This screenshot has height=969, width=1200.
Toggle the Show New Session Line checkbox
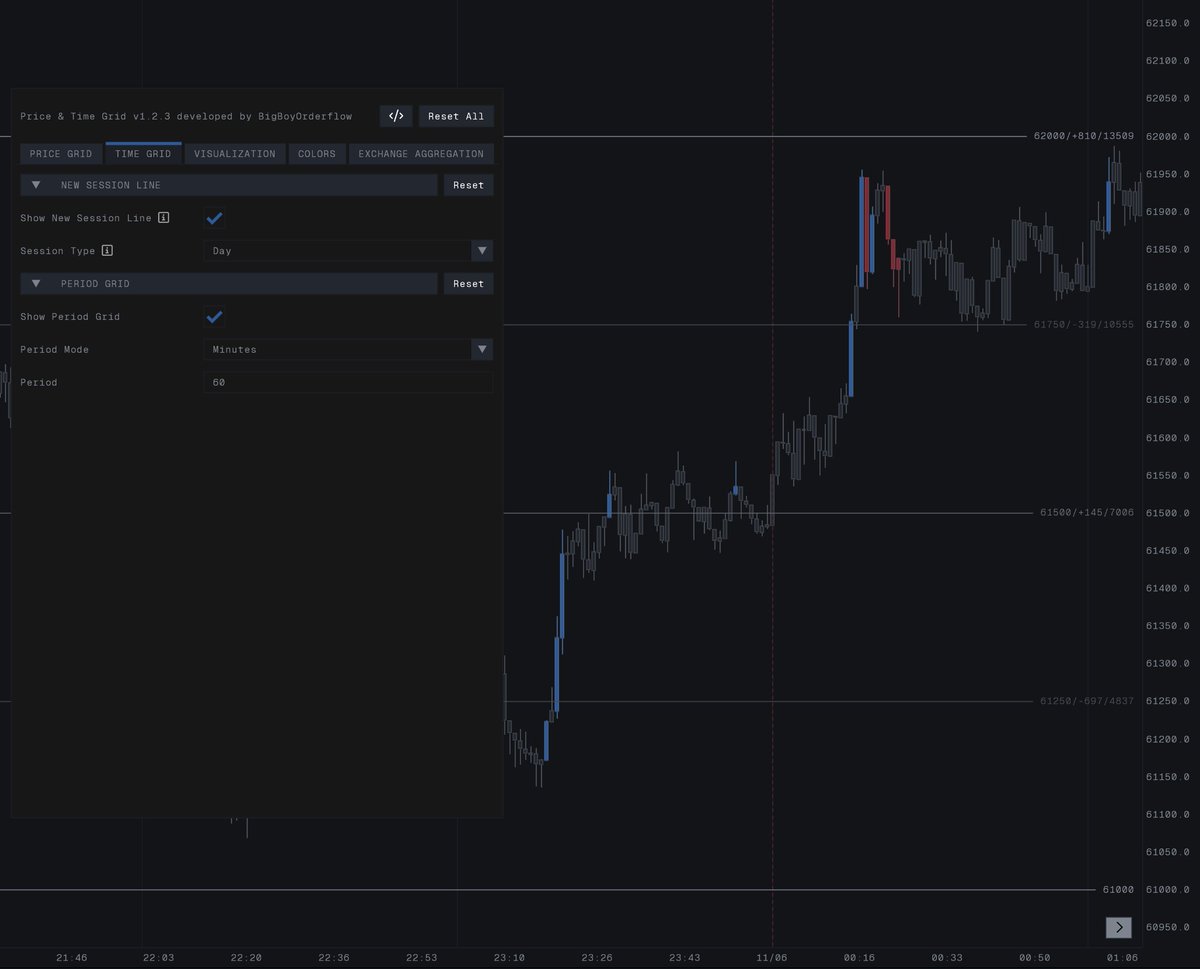(214, 218)
